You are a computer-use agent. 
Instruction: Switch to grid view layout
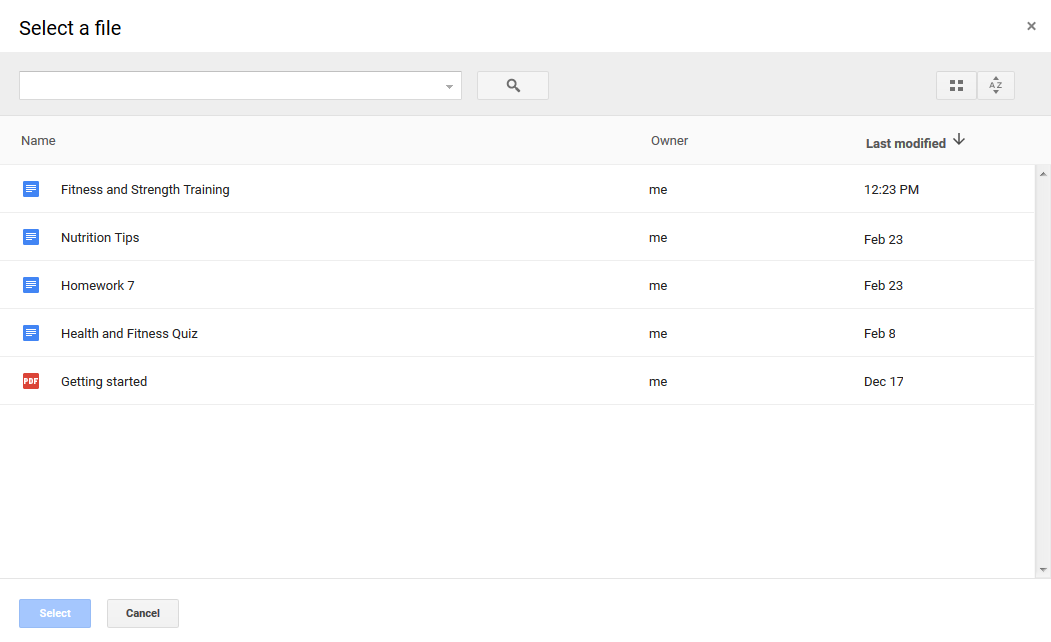point(956,85)
